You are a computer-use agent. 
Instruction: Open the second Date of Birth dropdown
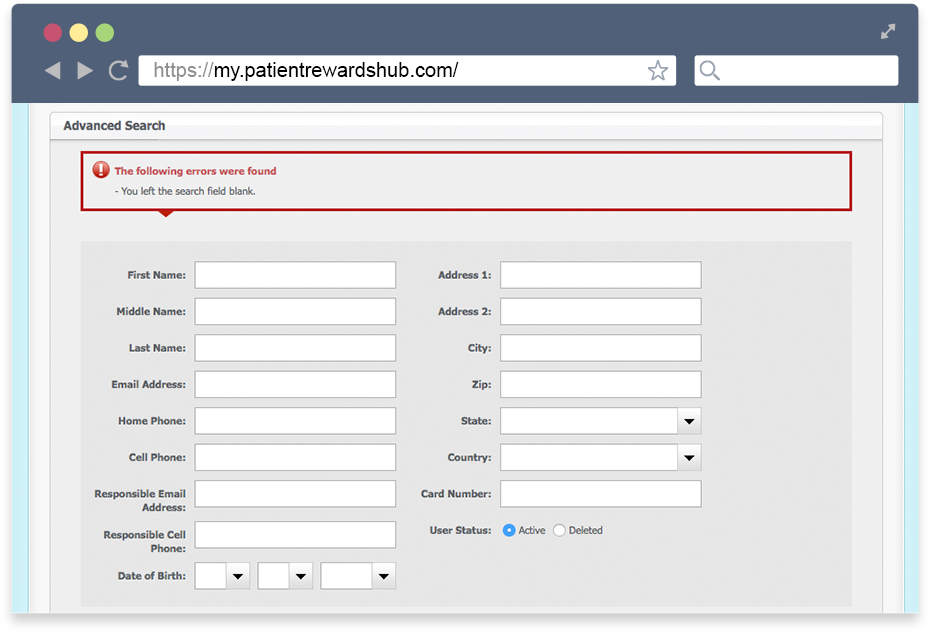click(x=285, y=576)
